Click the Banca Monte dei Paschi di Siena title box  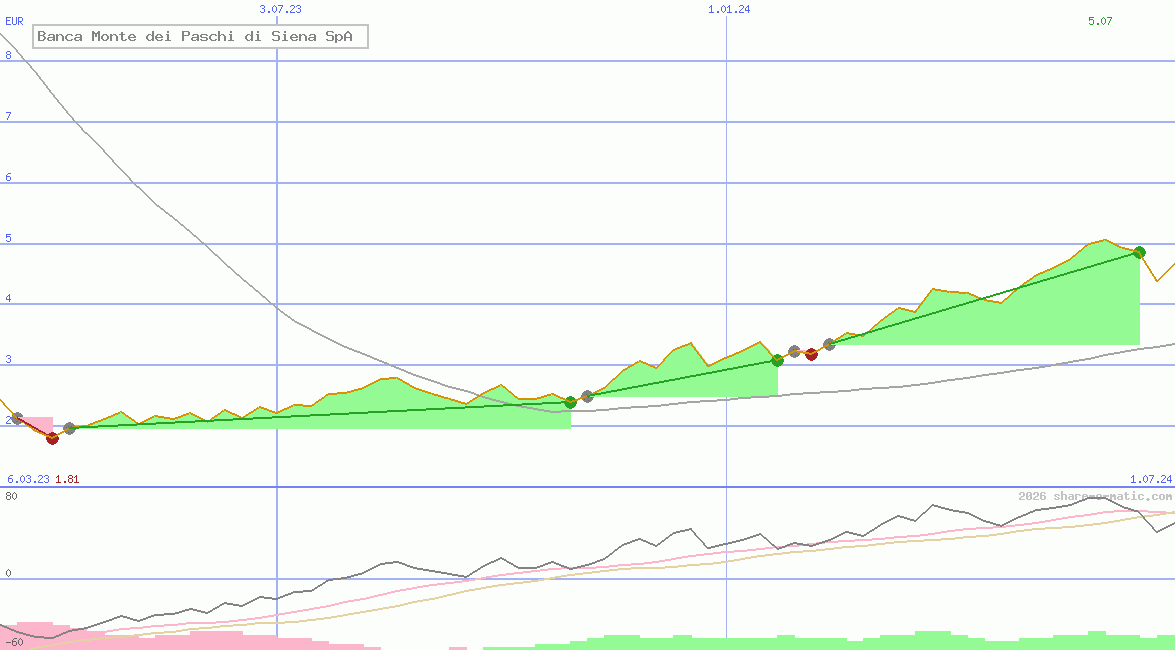200,37
